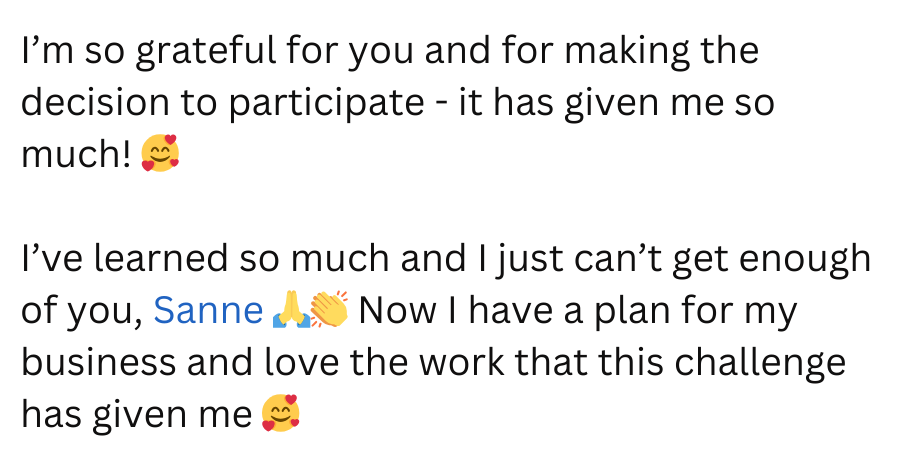
Task: Click the word "Now" after the emojis
Action: click(x=397, y=310)
